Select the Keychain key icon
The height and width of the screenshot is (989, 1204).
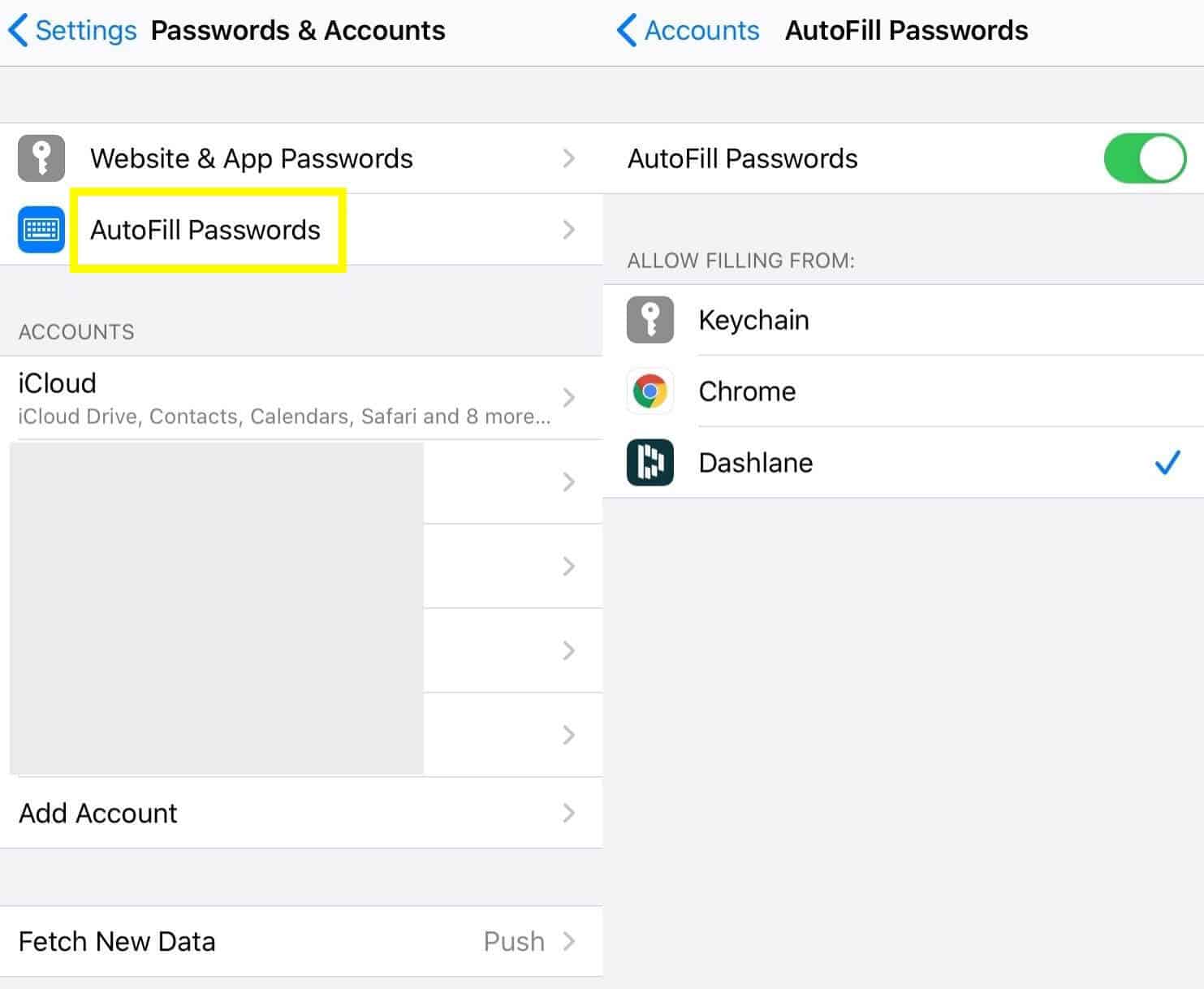coord(650,320)
